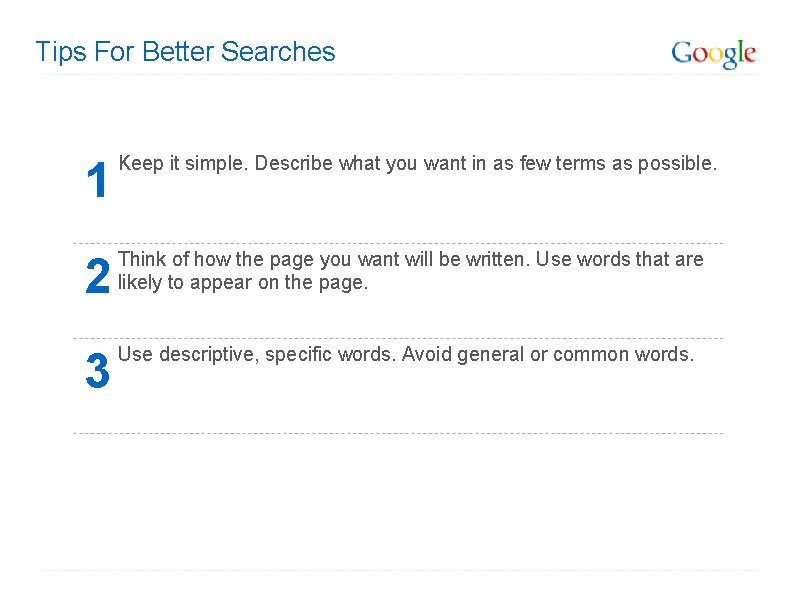
Task: Click the thin line under the title
Action: click(398, 74)
